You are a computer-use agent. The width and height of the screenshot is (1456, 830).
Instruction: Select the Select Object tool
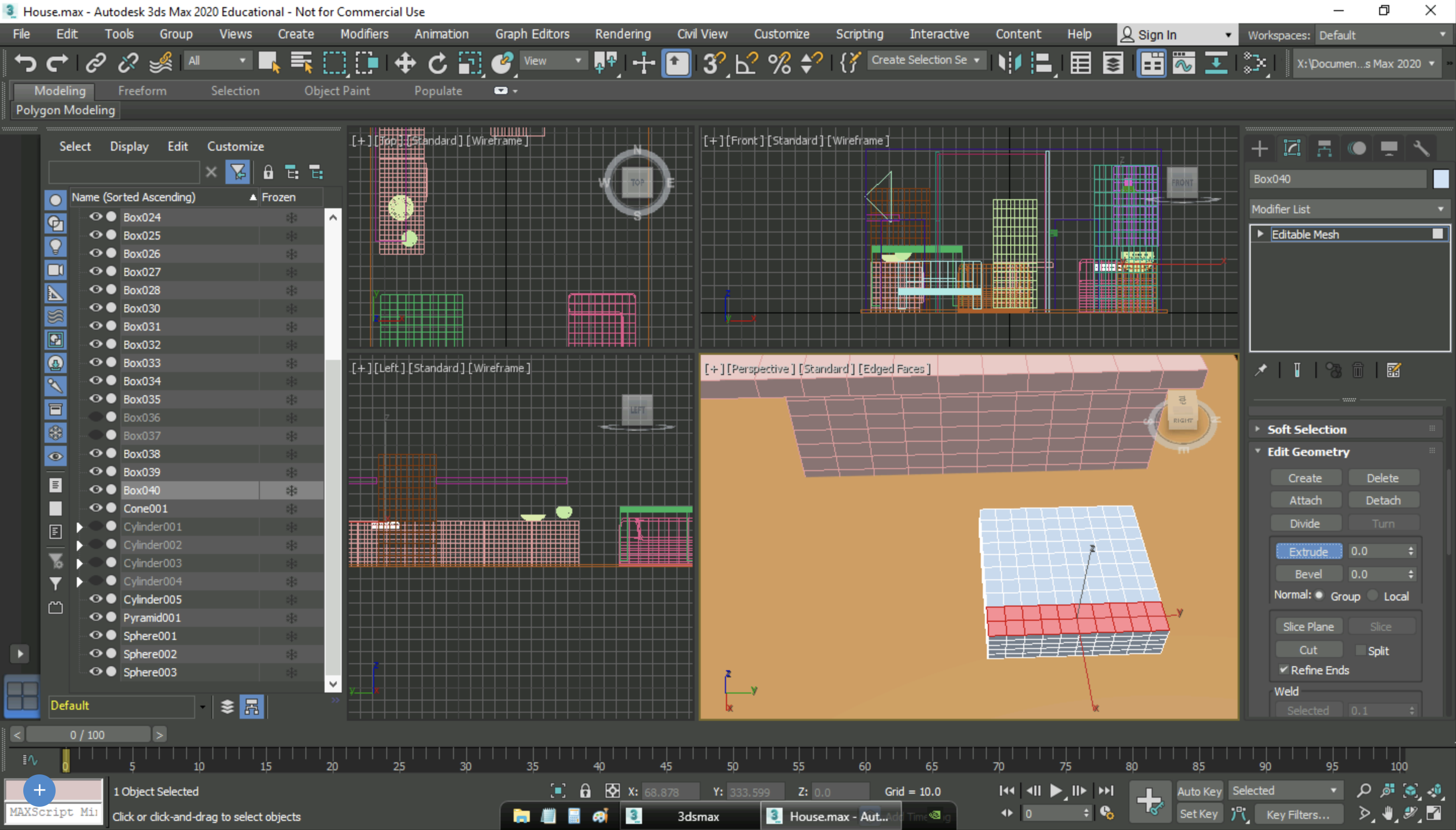[x=269, y=63]
